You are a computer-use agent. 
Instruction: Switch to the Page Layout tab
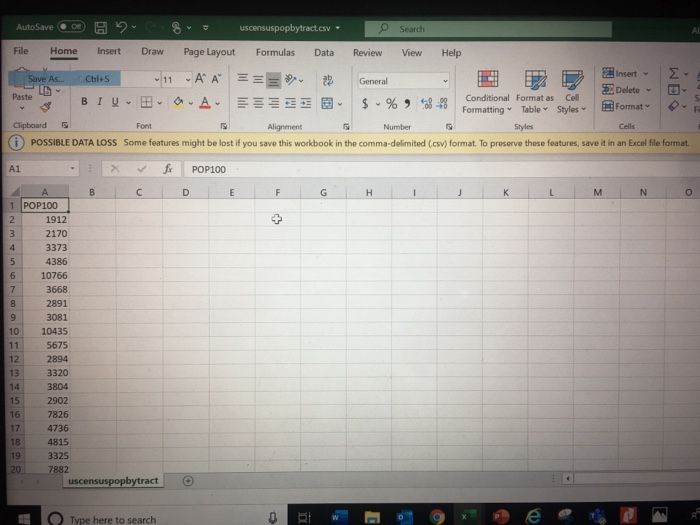[209, 52]
